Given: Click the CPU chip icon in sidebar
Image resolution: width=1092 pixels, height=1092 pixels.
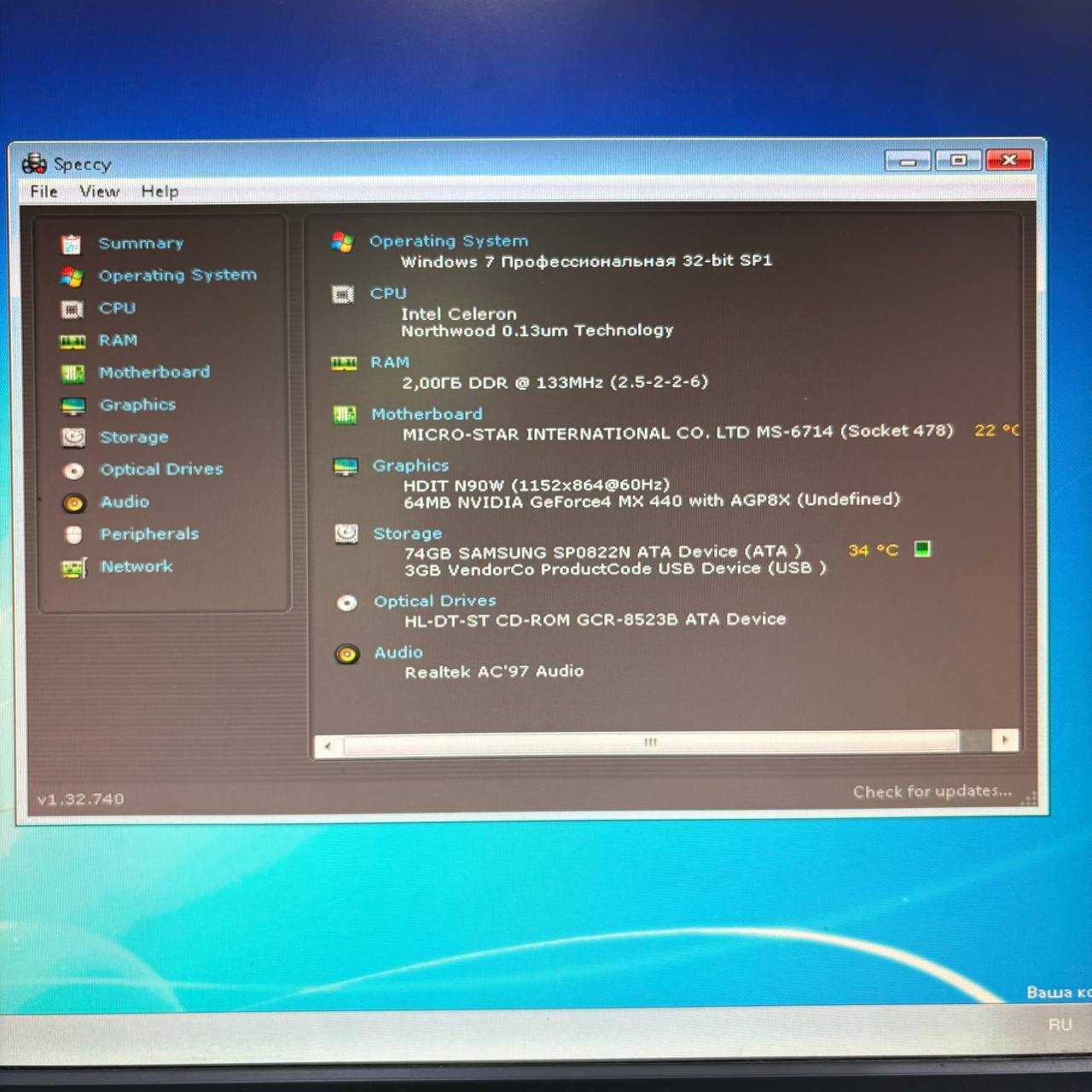Looking at the screenshot, I should 72,309.
